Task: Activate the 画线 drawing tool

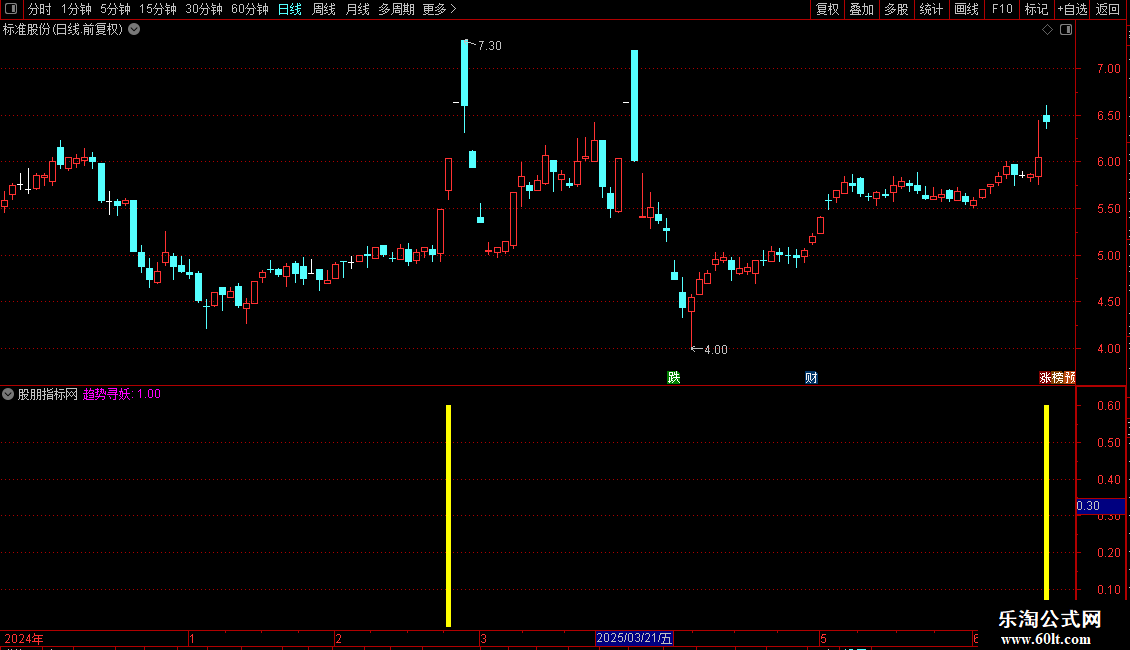Action: (x=966, y=9)
